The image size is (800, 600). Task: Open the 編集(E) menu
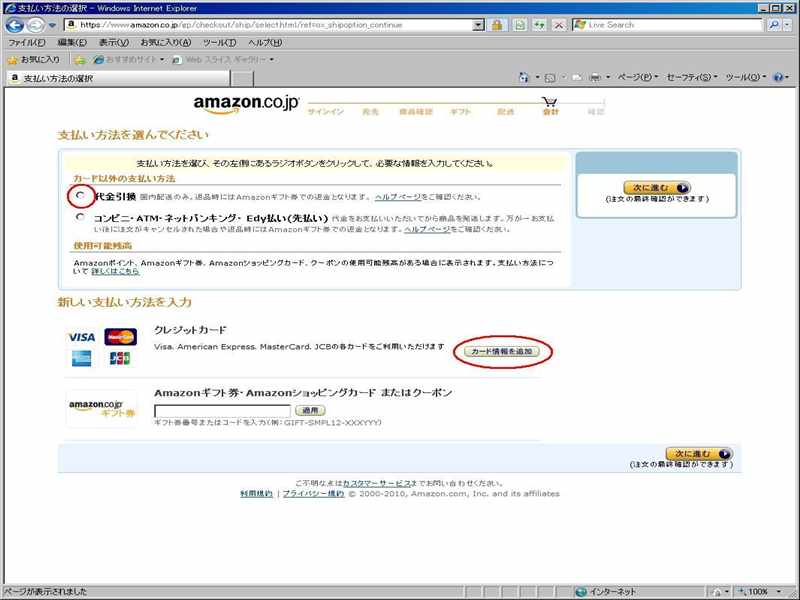point(72,43)
